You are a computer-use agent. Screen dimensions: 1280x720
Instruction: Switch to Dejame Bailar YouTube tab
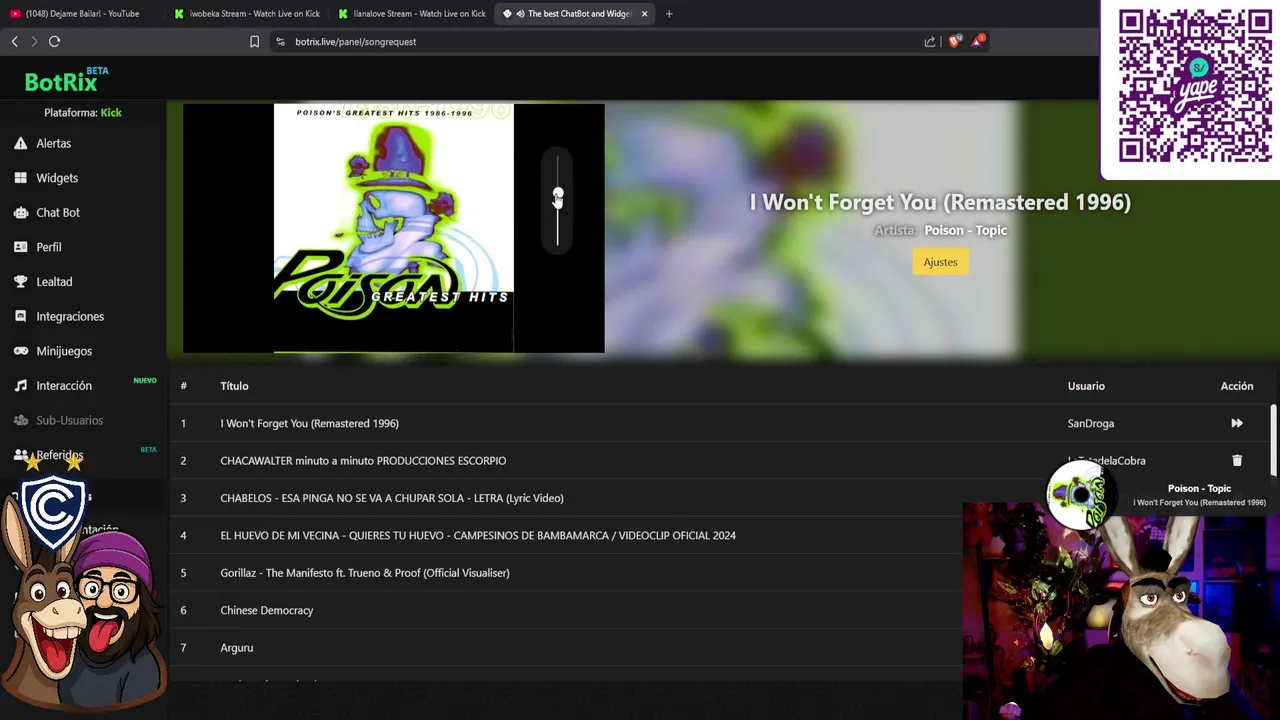(x=82, y=14)
